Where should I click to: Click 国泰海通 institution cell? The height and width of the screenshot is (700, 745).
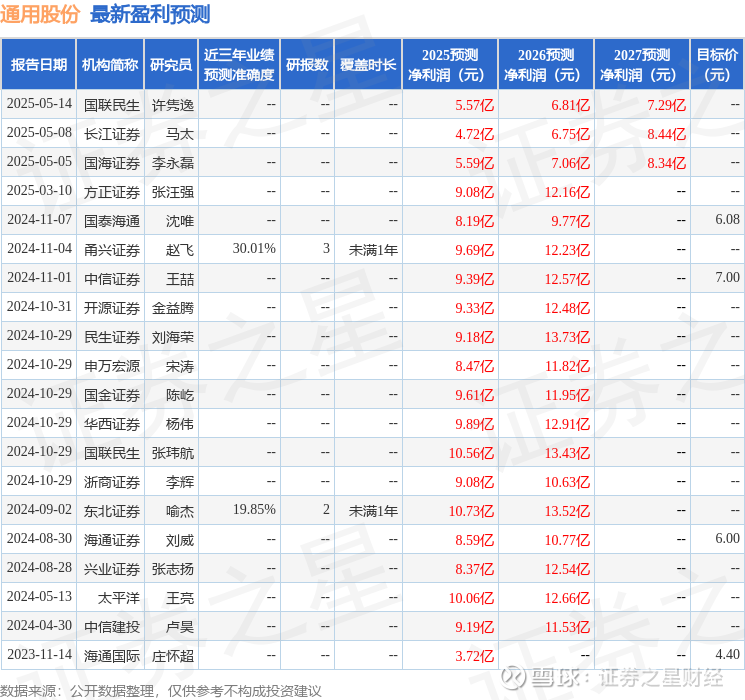click(x=112, y=221)
